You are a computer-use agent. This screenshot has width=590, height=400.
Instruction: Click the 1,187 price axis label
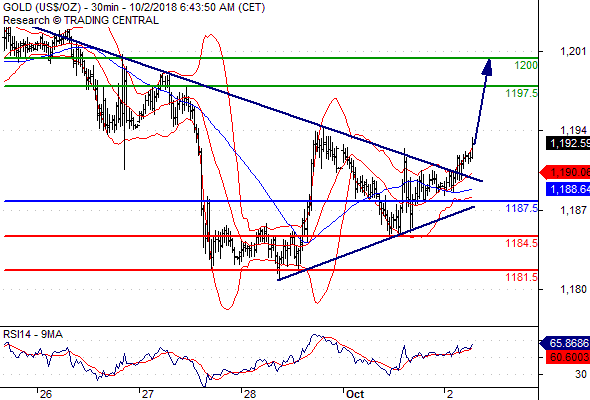click(573, 210)
